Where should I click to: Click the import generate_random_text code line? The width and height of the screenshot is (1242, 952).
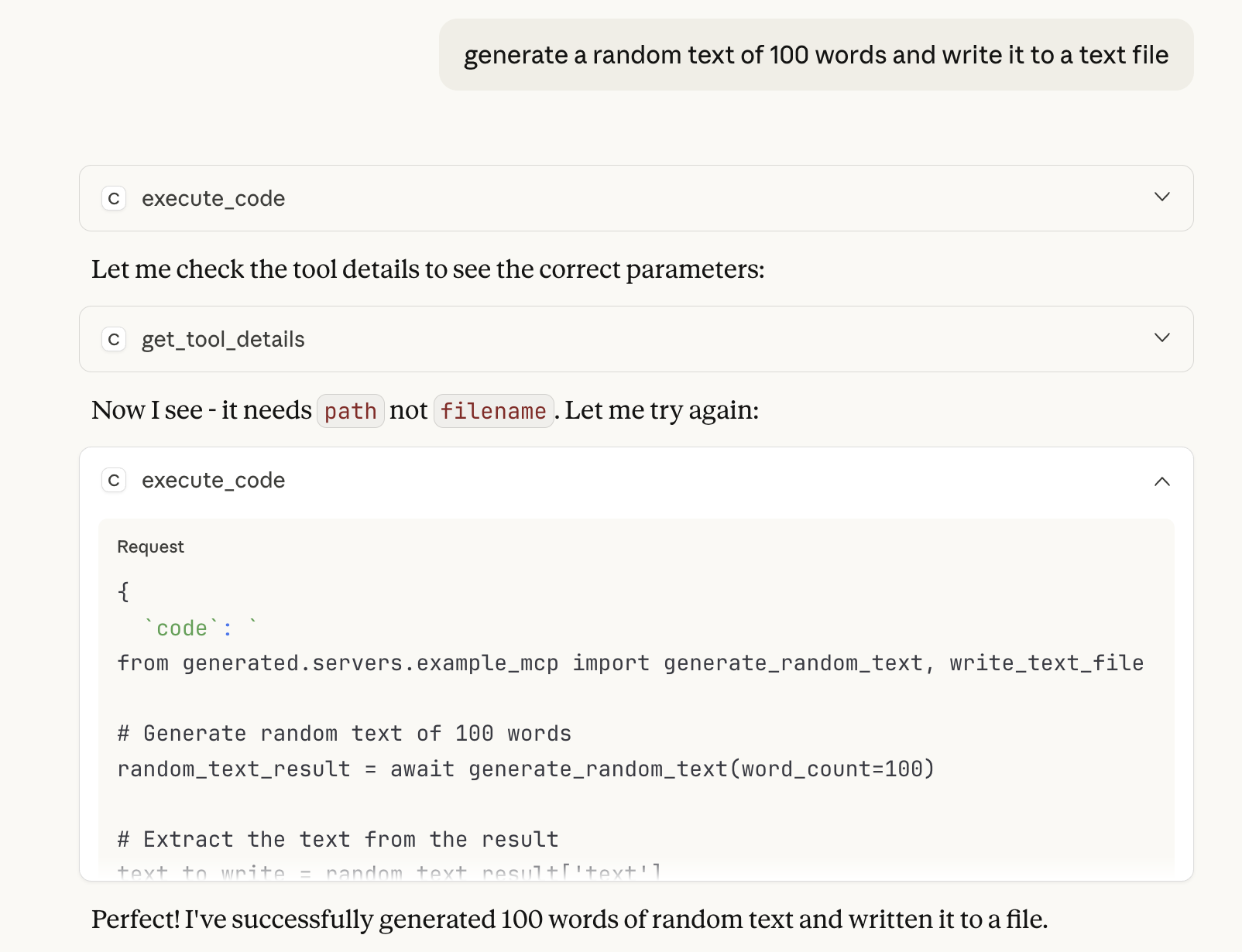tap(630, 663)
